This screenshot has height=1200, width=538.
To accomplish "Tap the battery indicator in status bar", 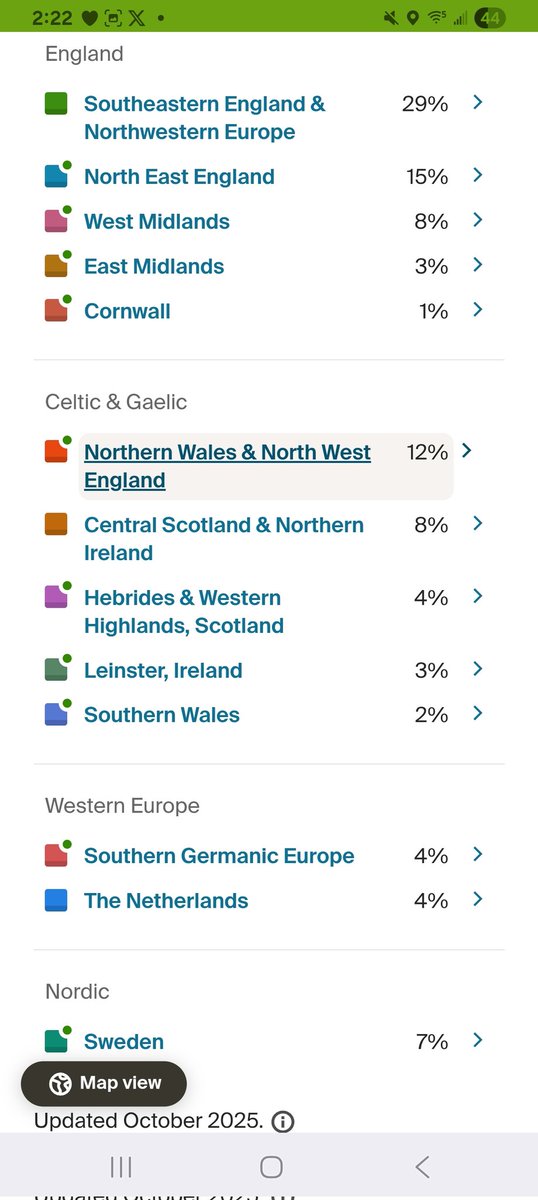I will click(490, 18).
